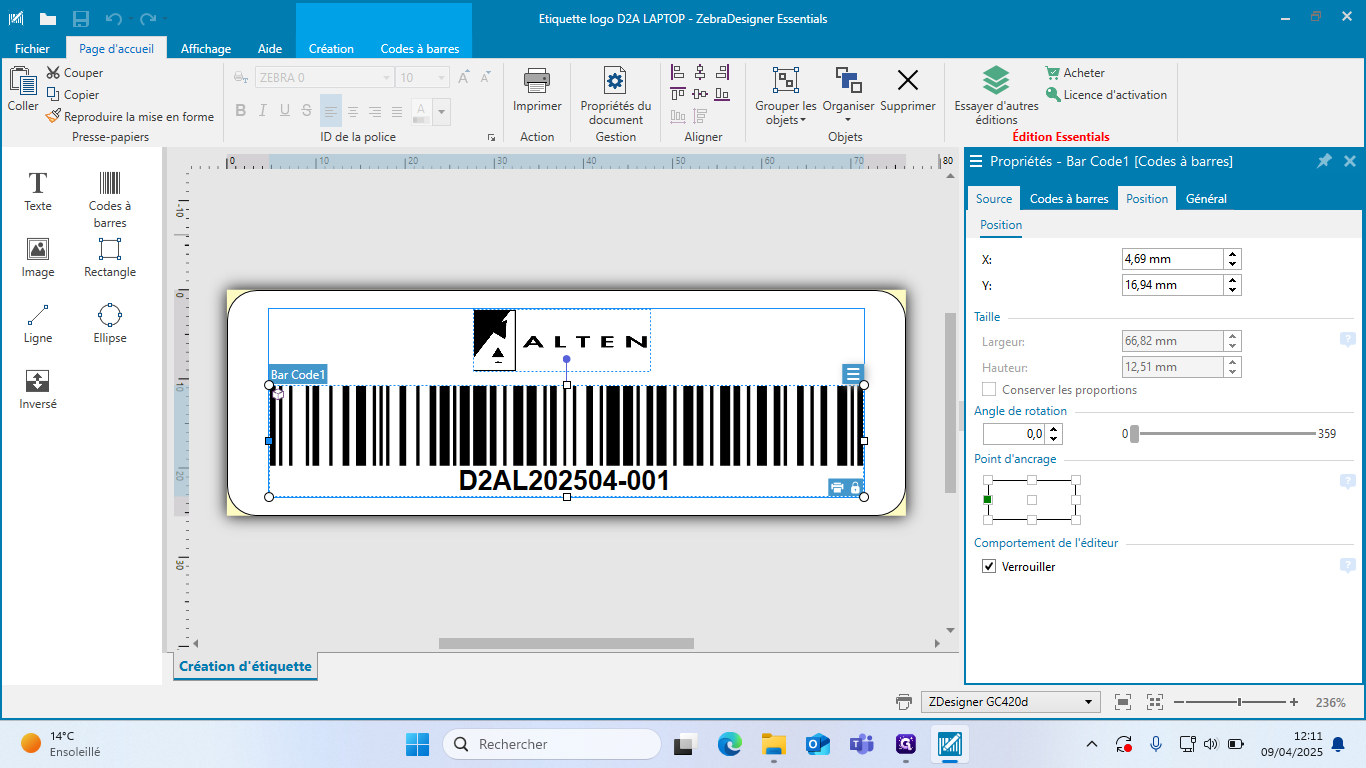Select the Texte tool
This screenshot has height=768, width=1366.
click(38, 191)
